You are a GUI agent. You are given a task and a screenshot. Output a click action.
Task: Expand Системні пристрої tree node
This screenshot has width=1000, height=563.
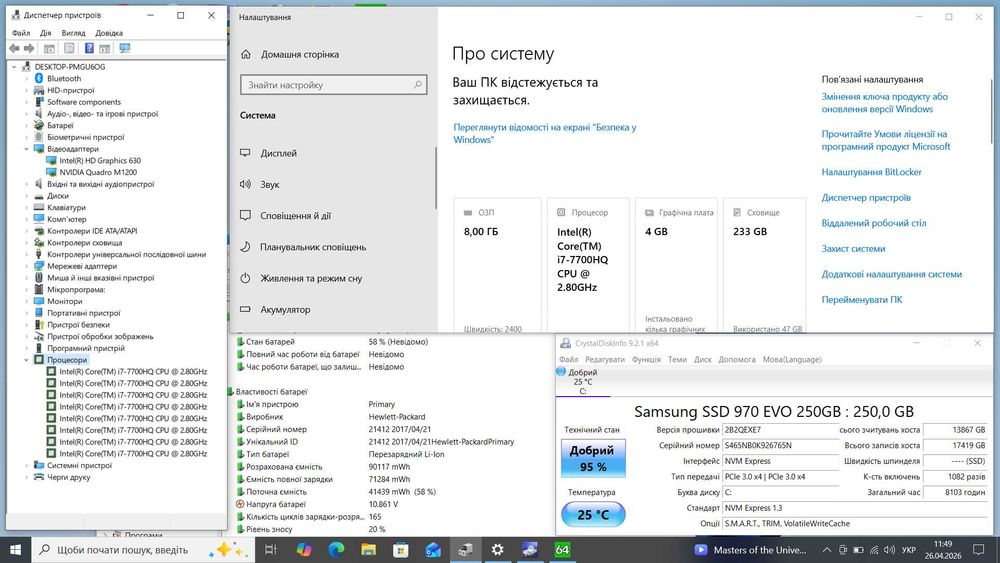point(26,465)
